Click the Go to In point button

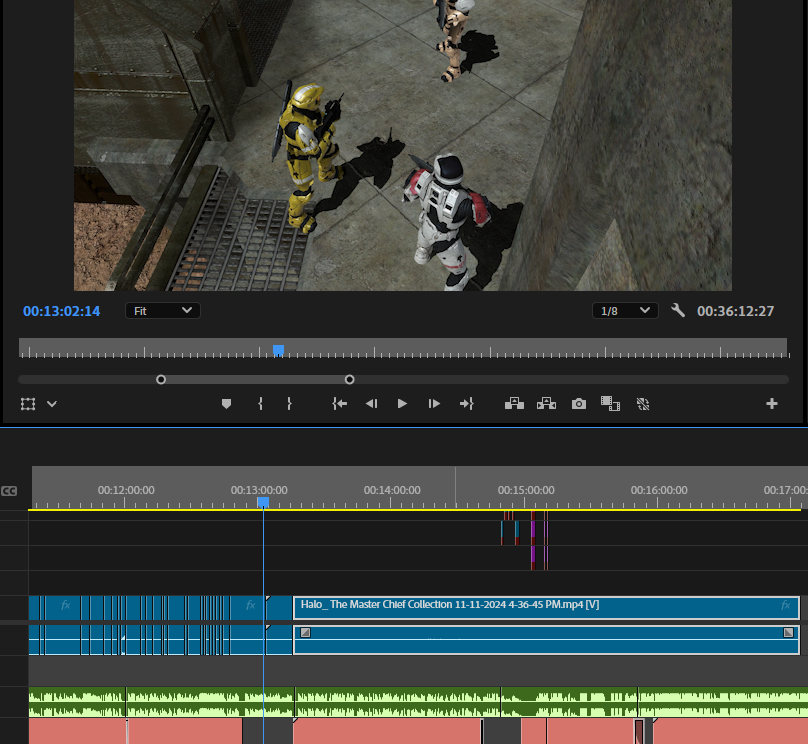point(340,404)
